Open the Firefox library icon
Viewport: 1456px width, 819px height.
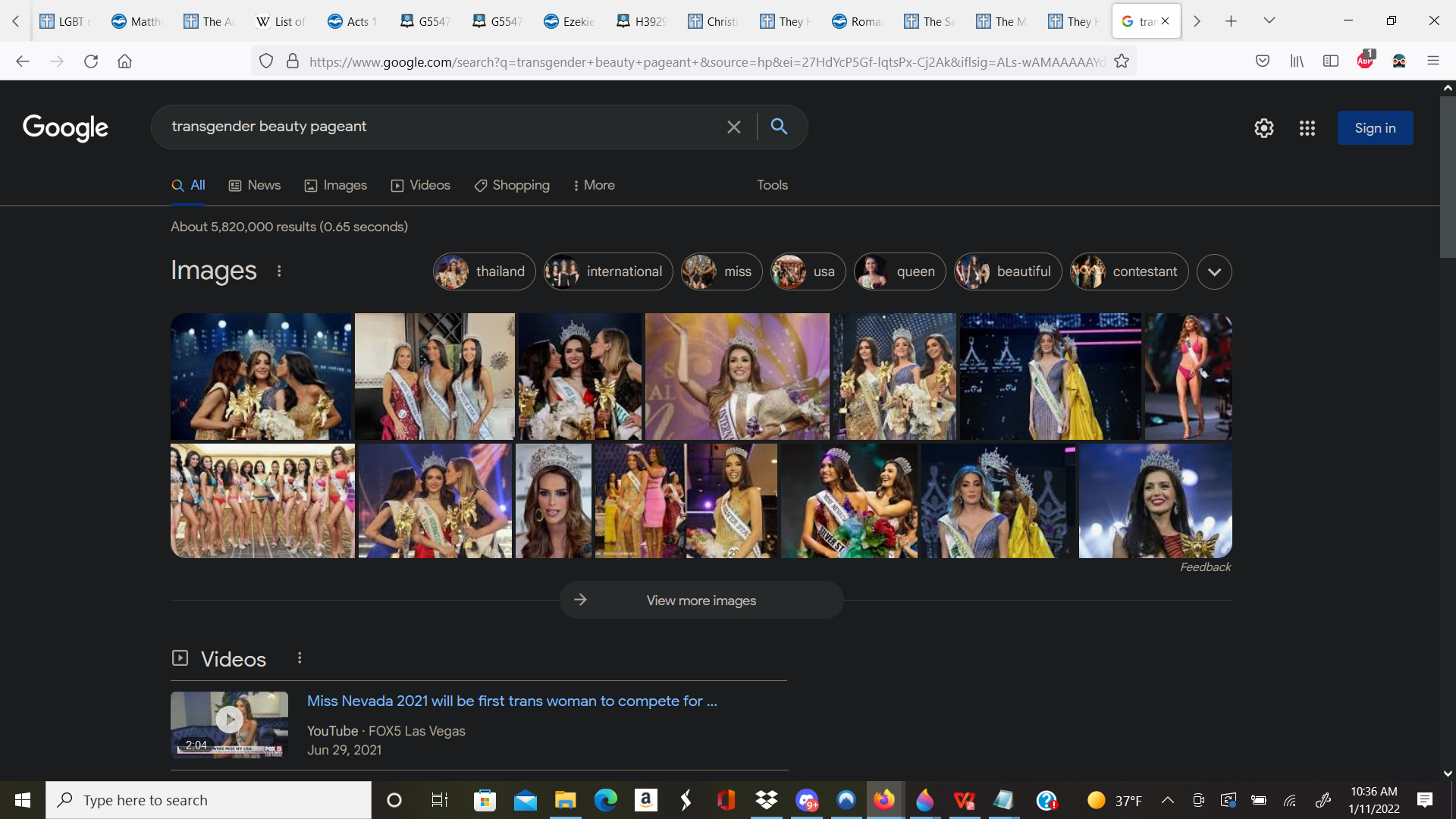[1297, 61]
